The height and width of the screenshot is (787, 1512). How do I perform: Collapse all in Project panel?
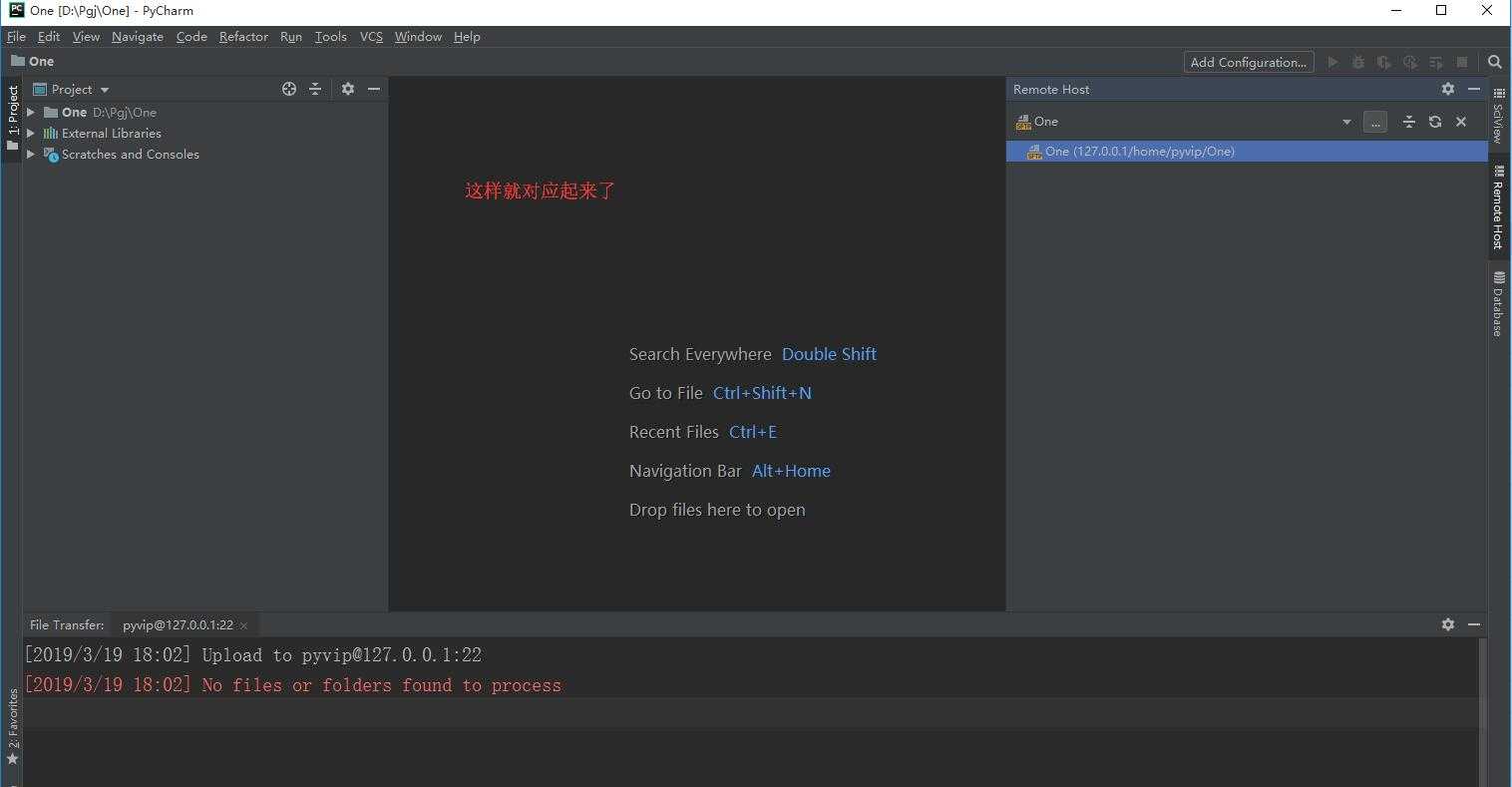pyautogui.click(x=315, y=89)
